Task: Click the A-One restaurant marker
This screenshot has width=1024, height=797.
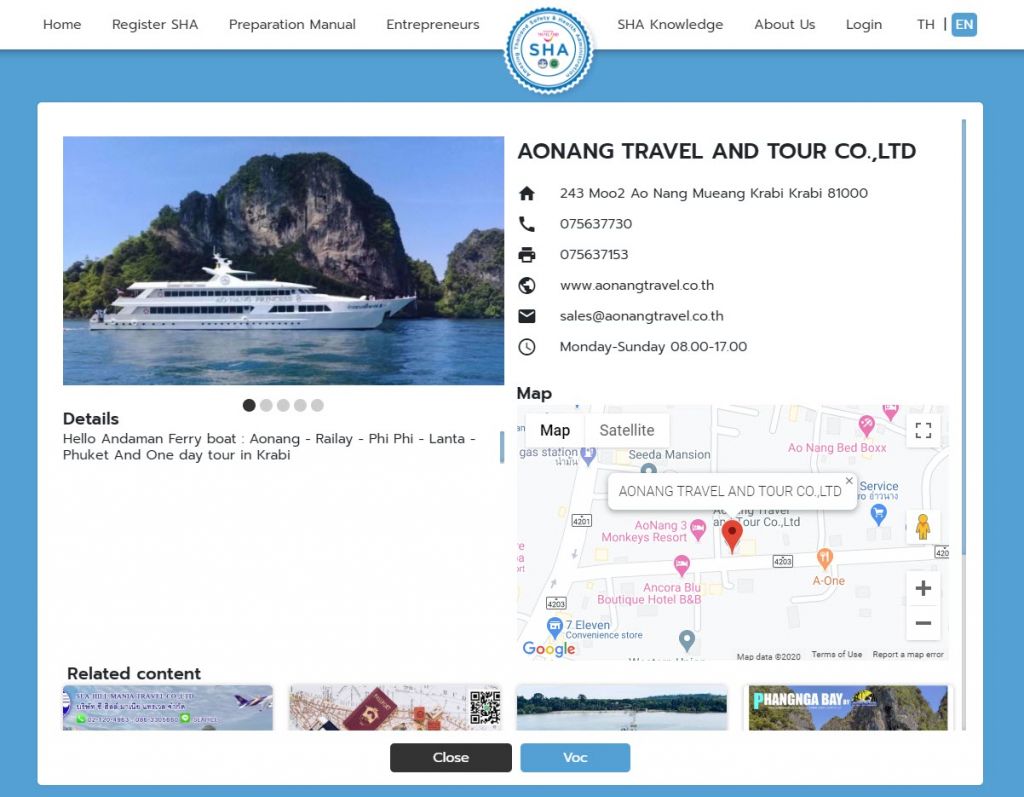Action: (x=825, y=558)
